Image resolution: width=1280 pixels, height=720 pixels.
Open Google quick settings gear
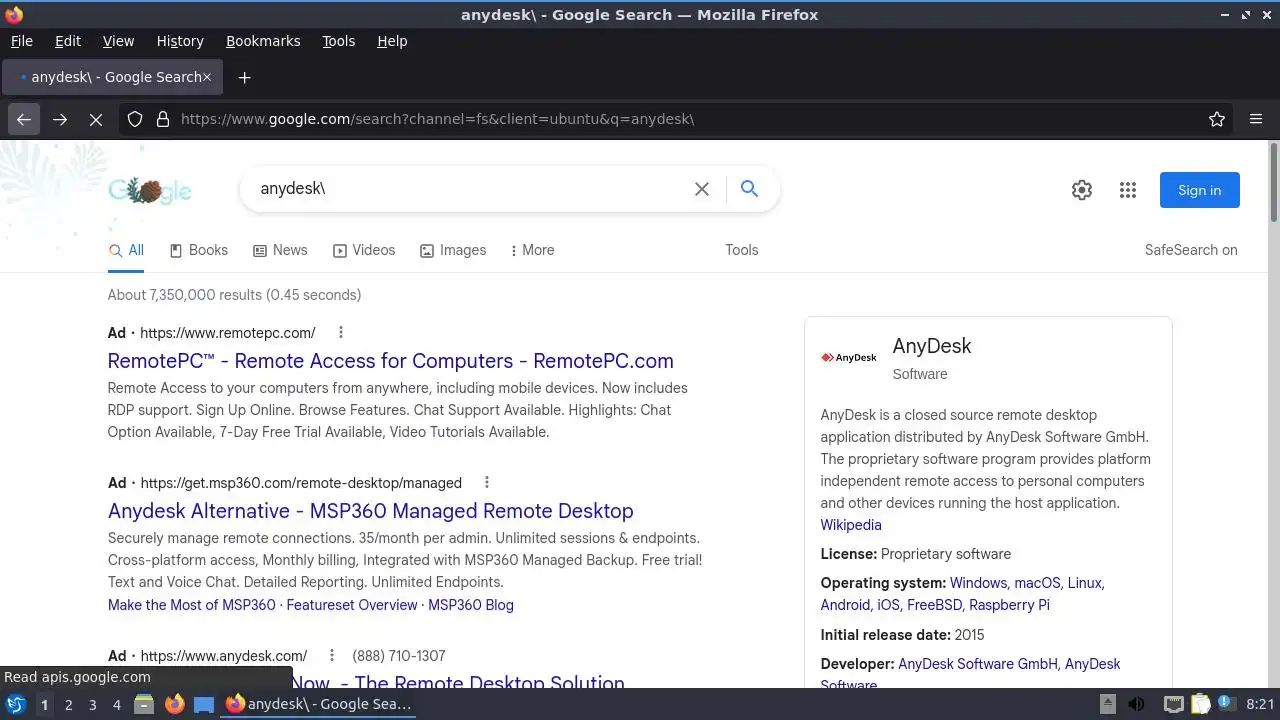(1082, 190)
